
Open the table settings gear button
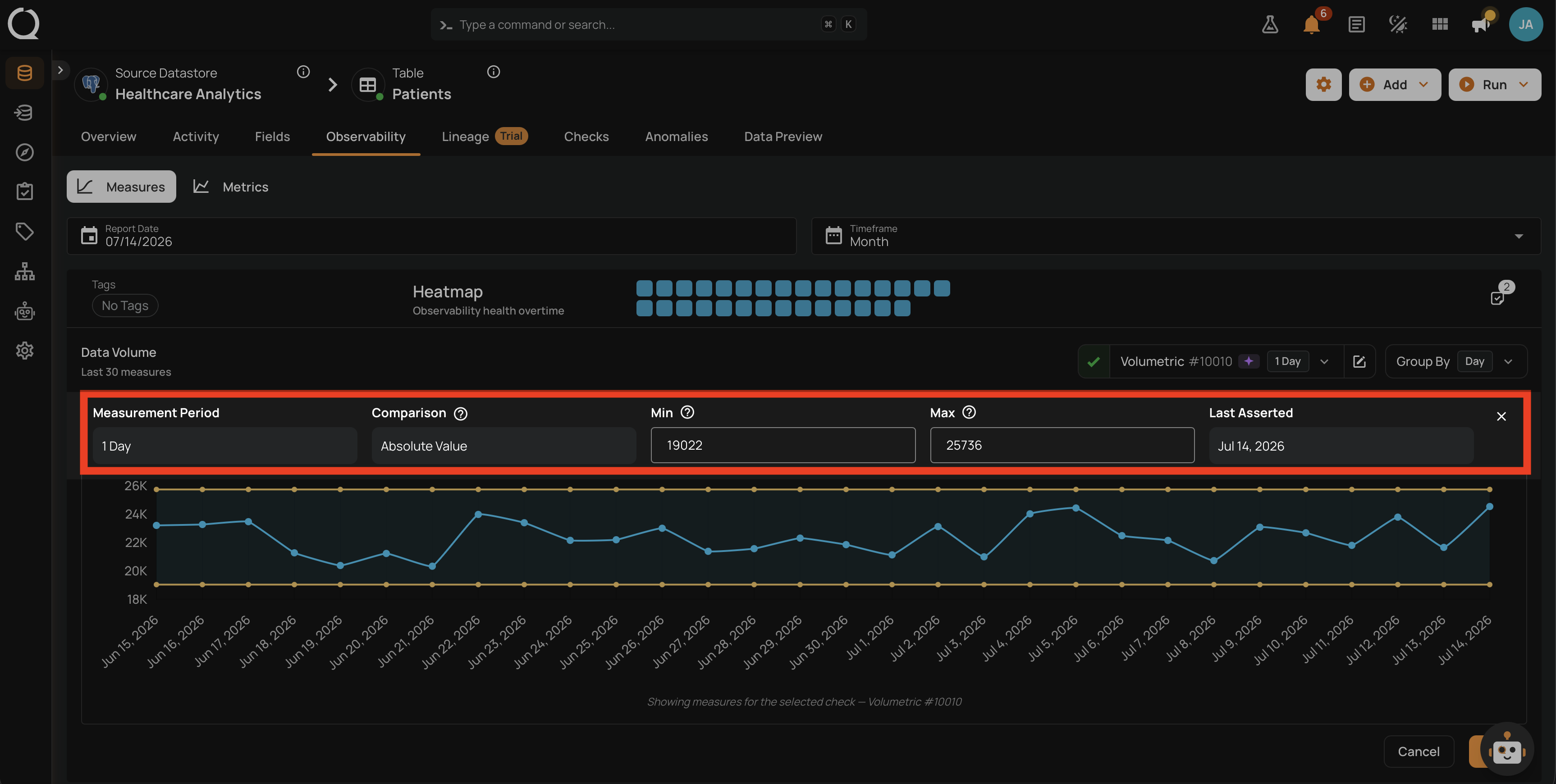[1323, 85]
